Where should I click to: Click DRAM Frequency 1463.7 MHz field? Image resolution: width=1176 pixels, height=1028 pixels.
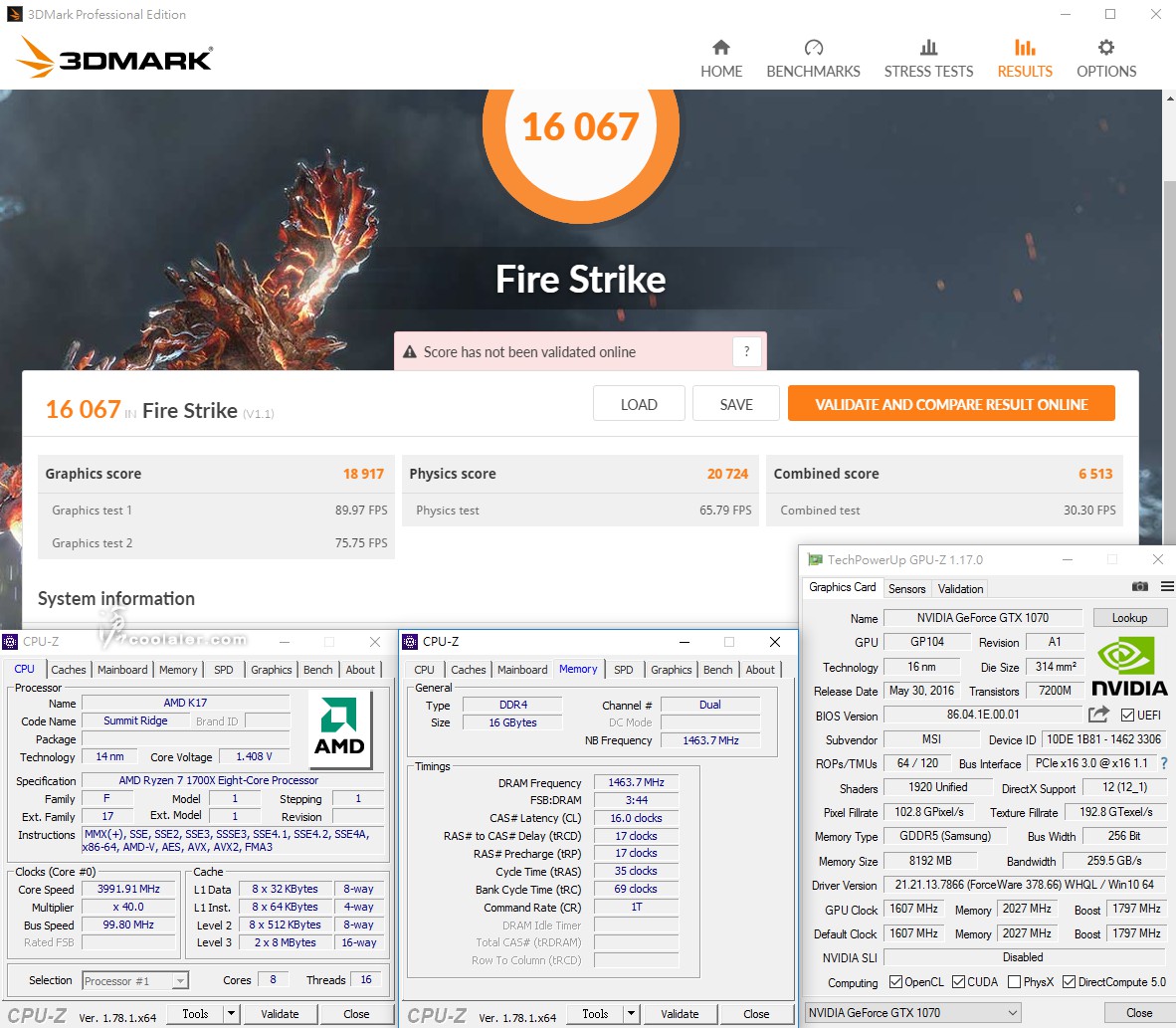click(x=636, y=782)
